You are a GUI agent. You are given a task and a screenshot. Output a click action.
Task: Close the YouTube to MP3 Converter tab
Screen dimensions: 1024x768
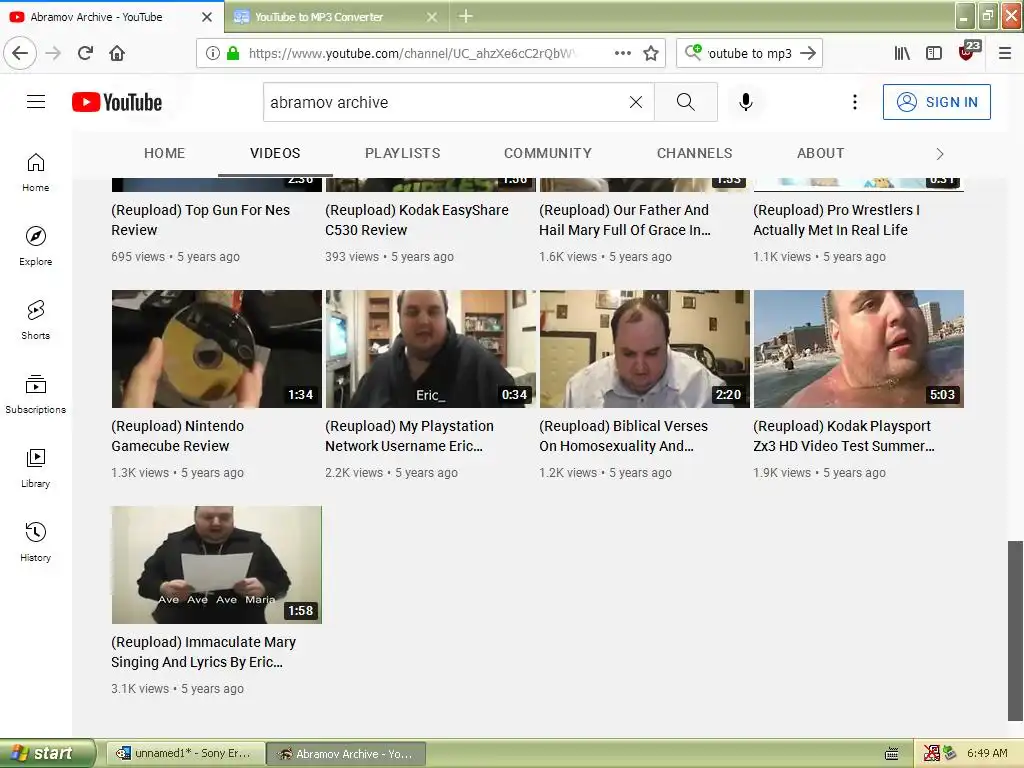pyautogui.click(x=432, y=17)
